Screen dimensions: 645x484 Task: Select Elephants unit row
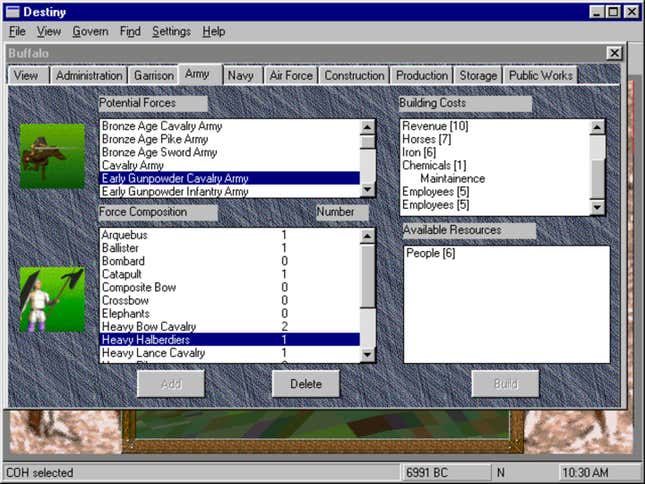[x=230, y=314]
